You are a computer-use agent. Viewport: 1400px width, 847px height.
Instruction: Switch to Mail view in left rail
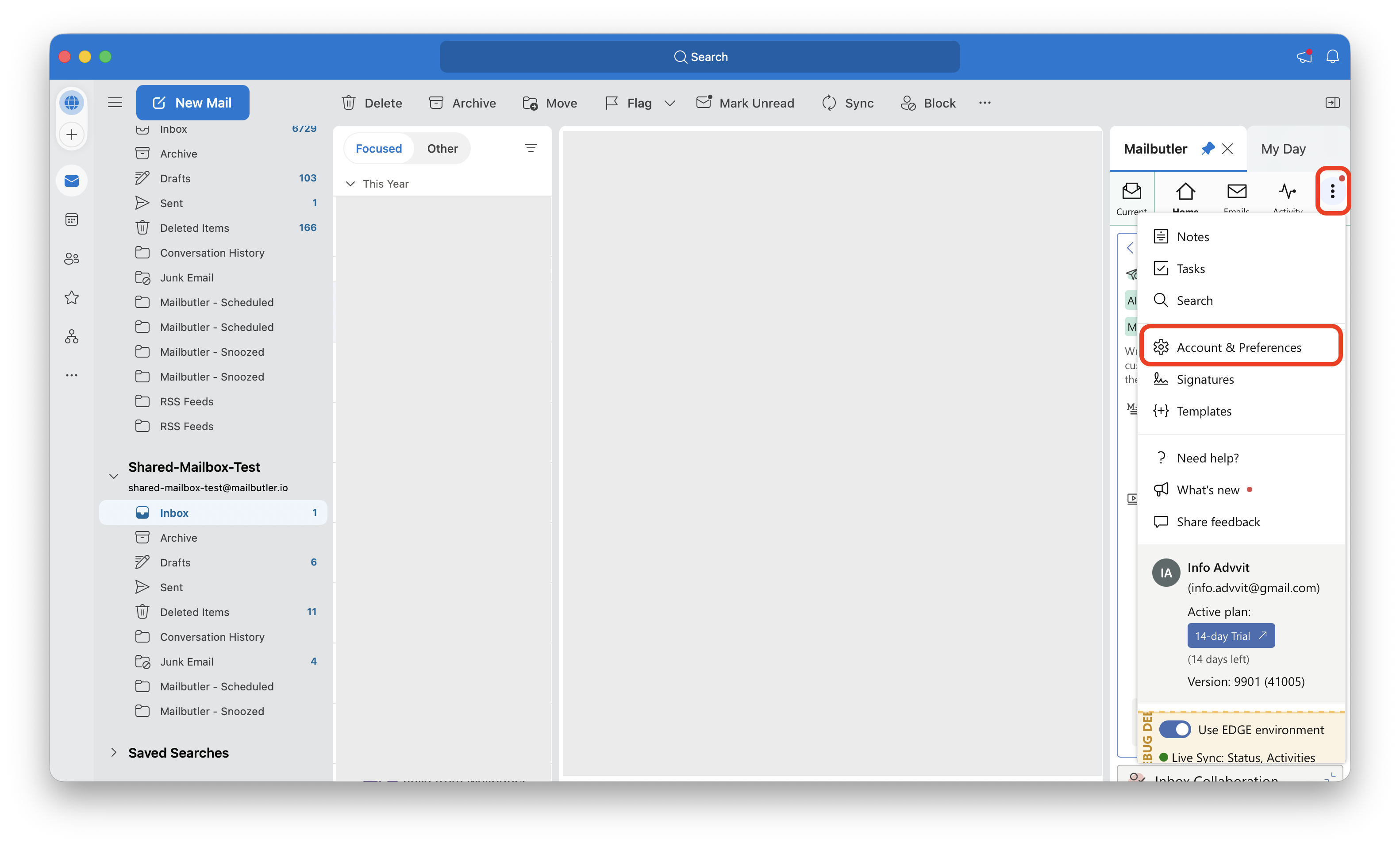click(x=72, y=181)
